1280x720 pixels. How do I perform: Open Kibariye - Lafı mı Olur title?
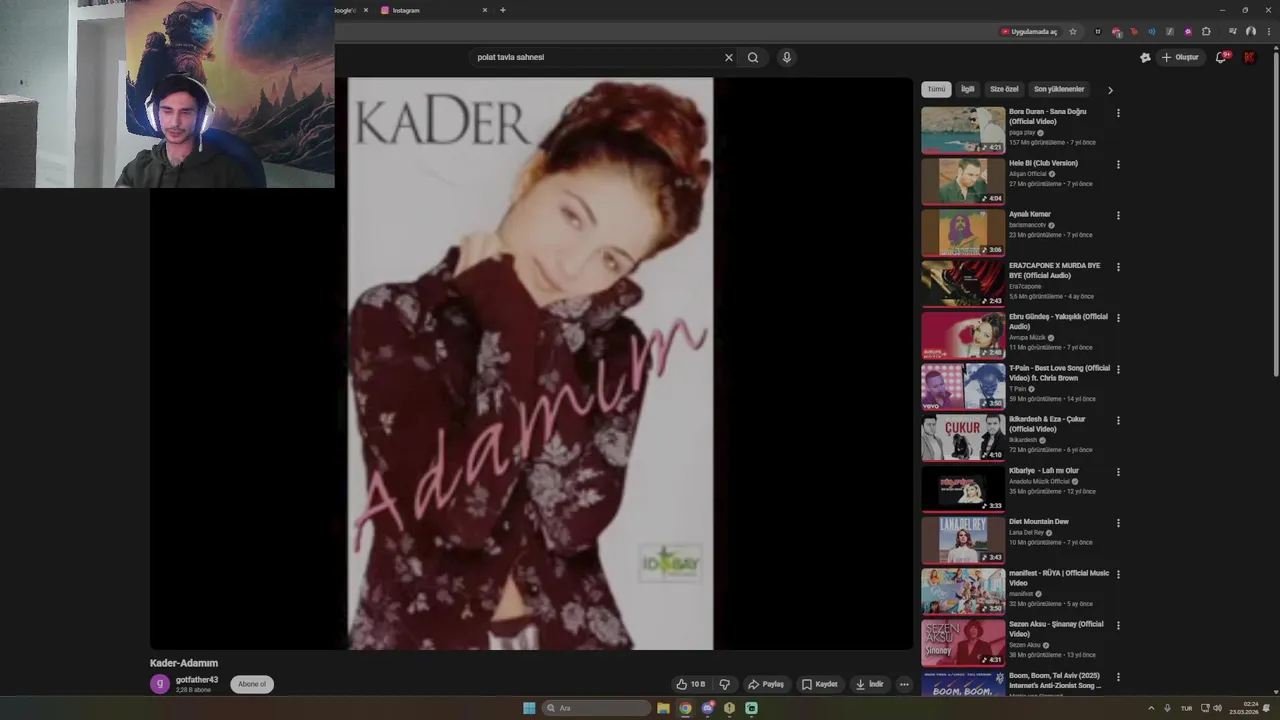[x=1044, y=471]
